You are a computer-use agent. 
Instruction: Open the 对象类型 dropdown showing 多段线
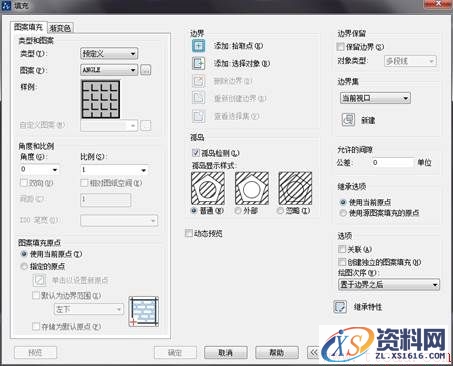pos(410,61)
